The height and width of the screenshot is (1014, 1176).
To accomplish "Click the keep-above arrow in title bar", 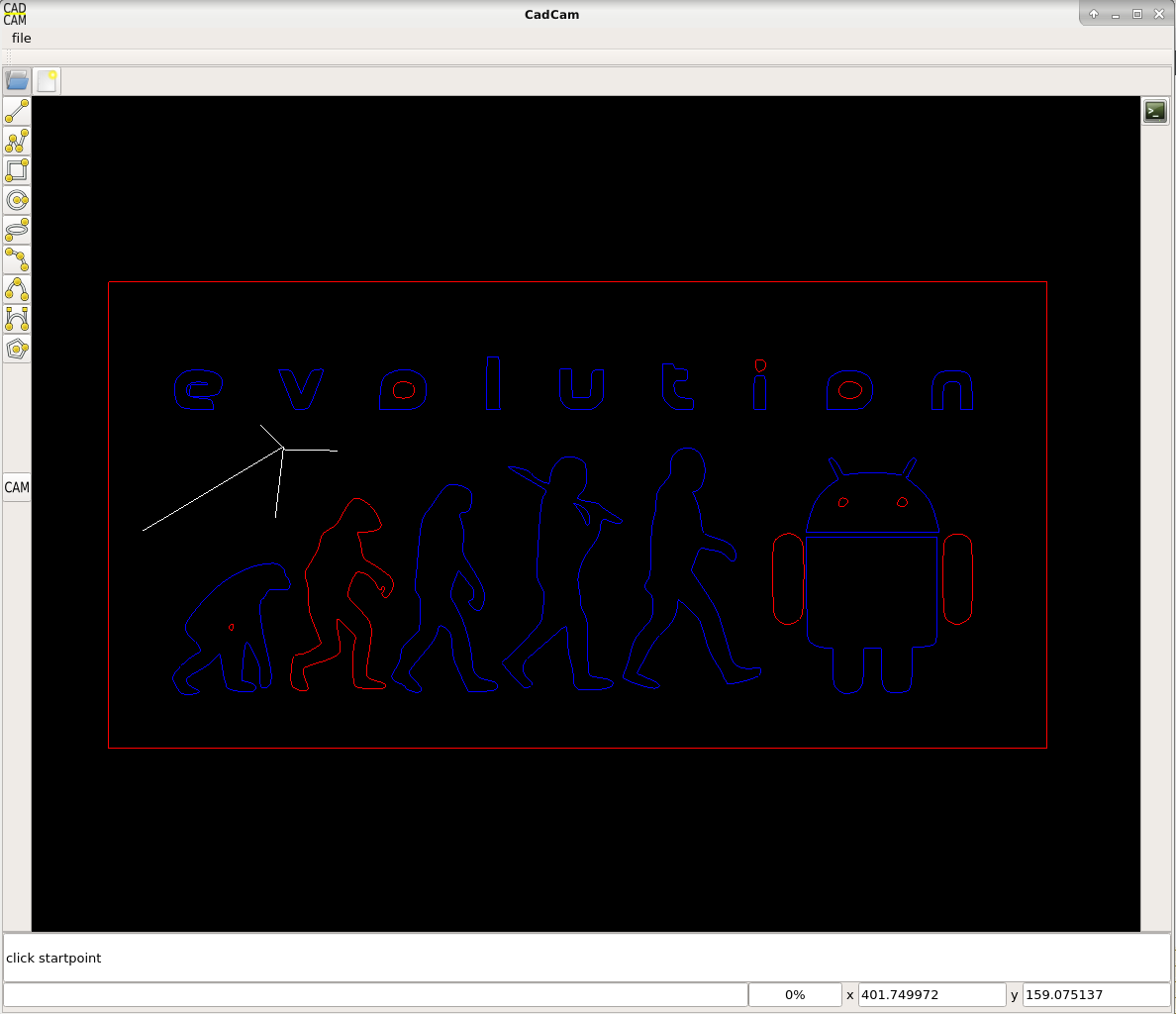I will [1094, 14].
